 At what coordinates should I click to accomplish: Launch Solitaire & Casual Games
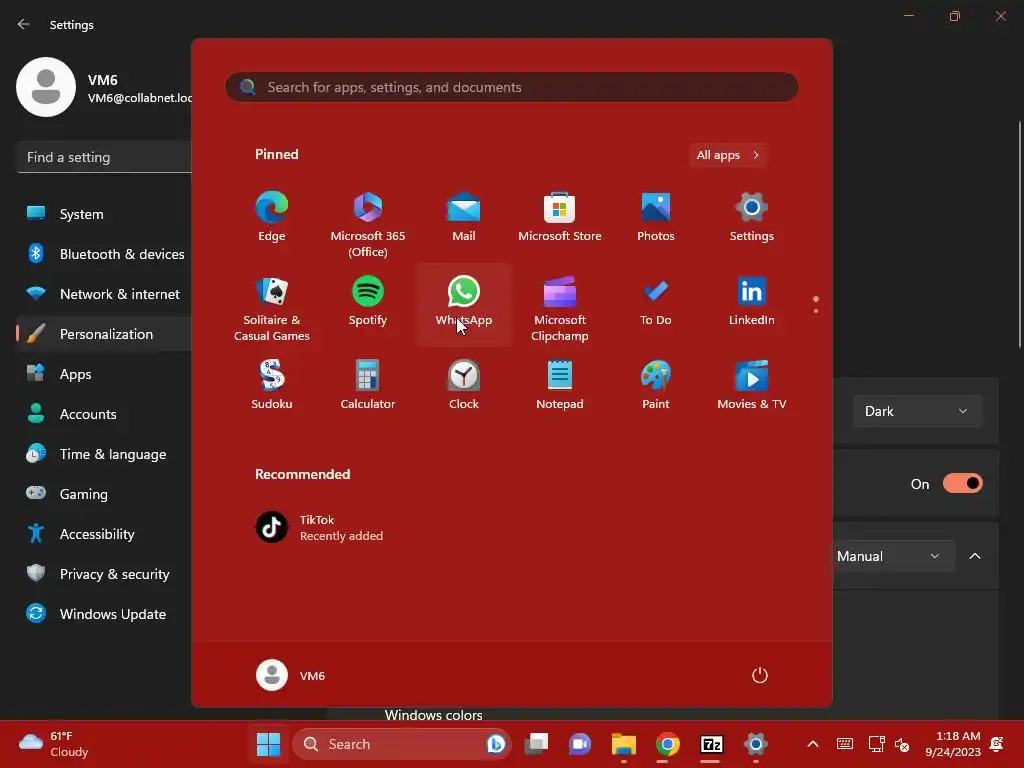coord(272,307)
